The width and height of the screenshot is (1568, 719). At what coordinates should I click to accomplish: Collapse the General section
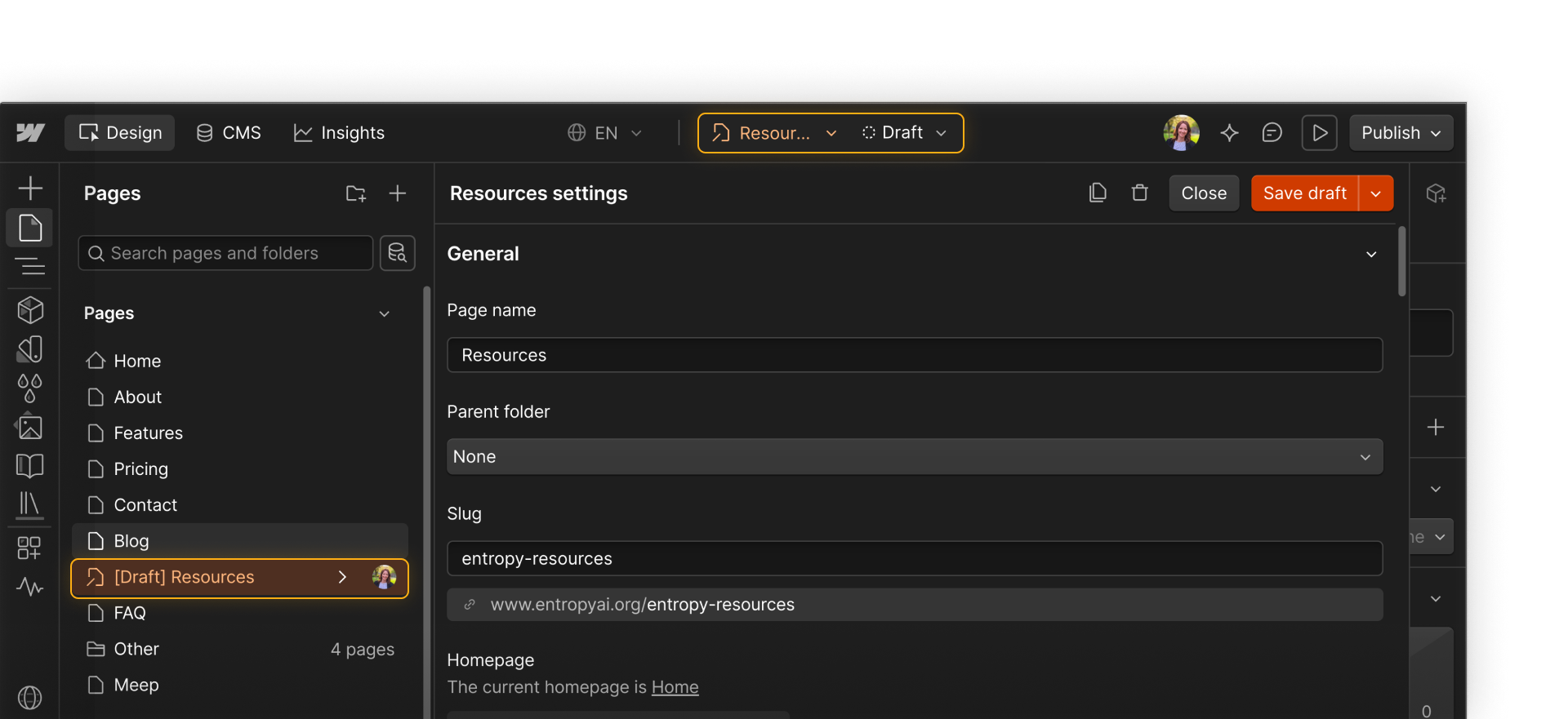click(x=1371, y=255)
